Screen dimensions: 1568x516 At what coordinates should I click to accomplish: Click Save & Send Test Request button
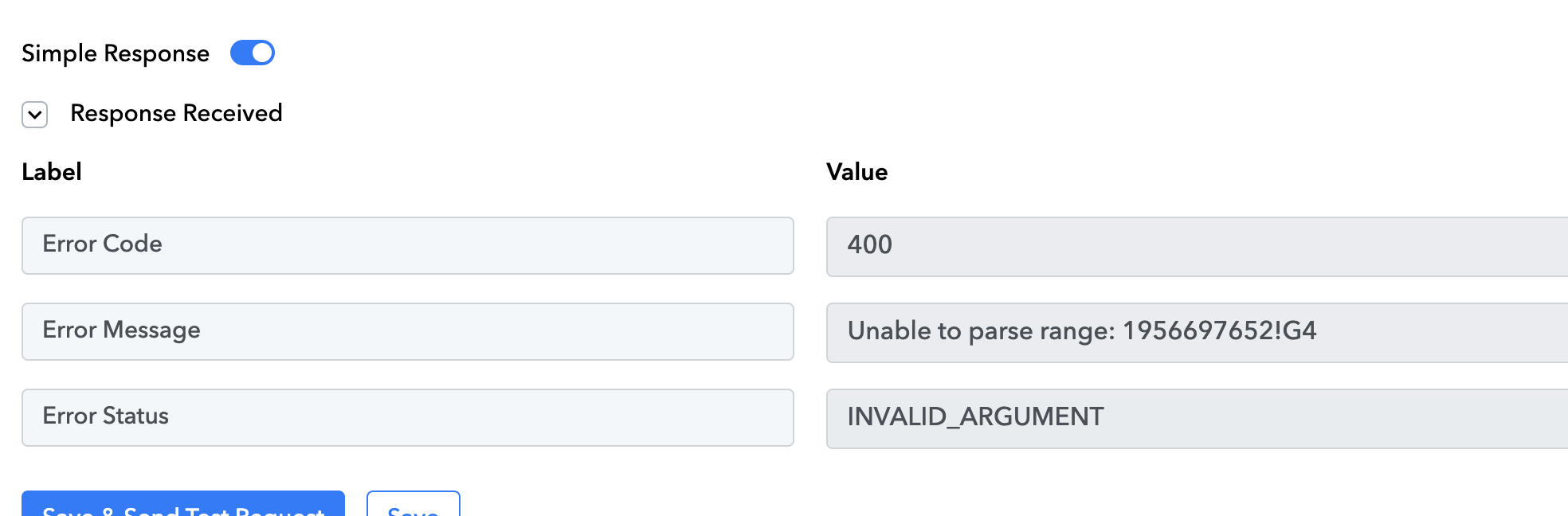coord(183,504)
